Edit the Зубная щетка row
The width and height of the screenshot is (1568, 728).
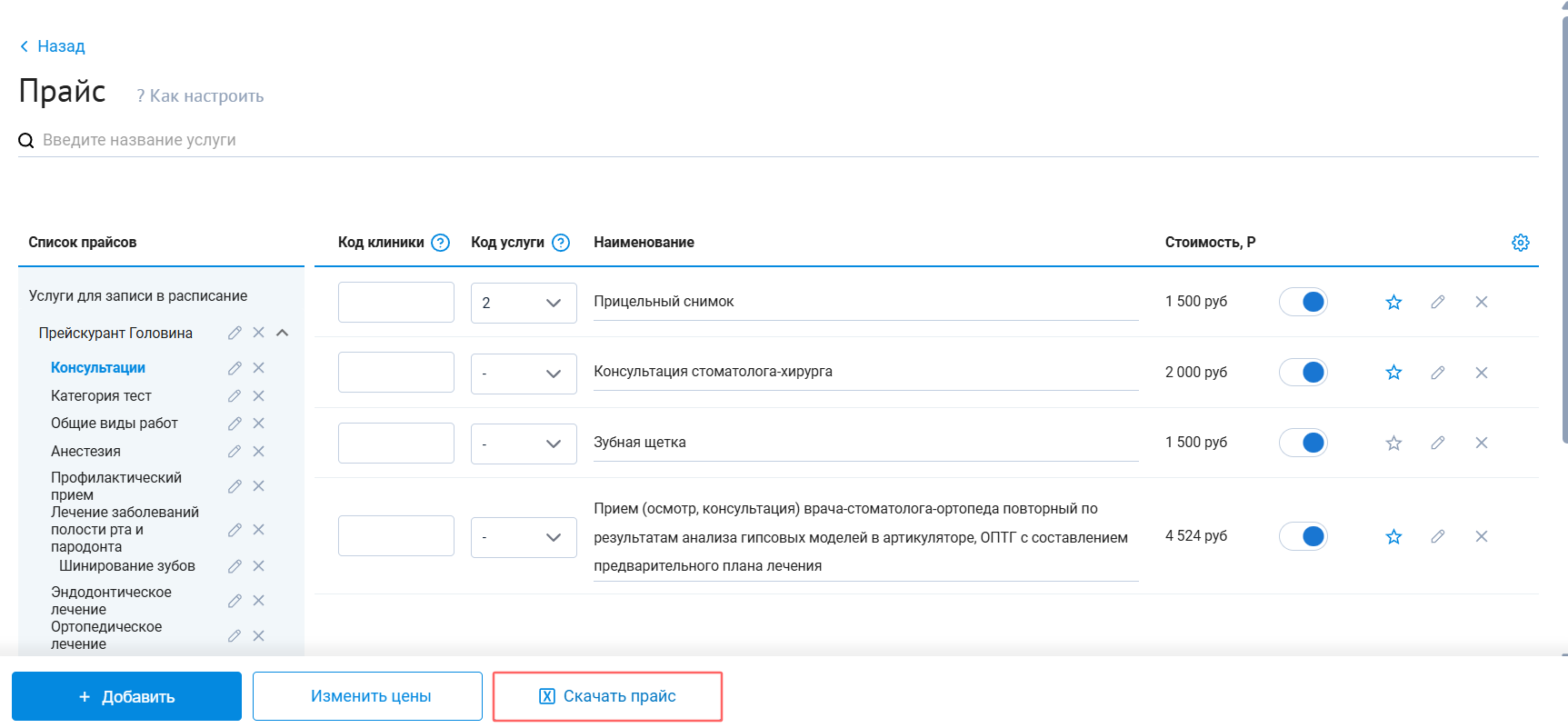coord(1437,443)
